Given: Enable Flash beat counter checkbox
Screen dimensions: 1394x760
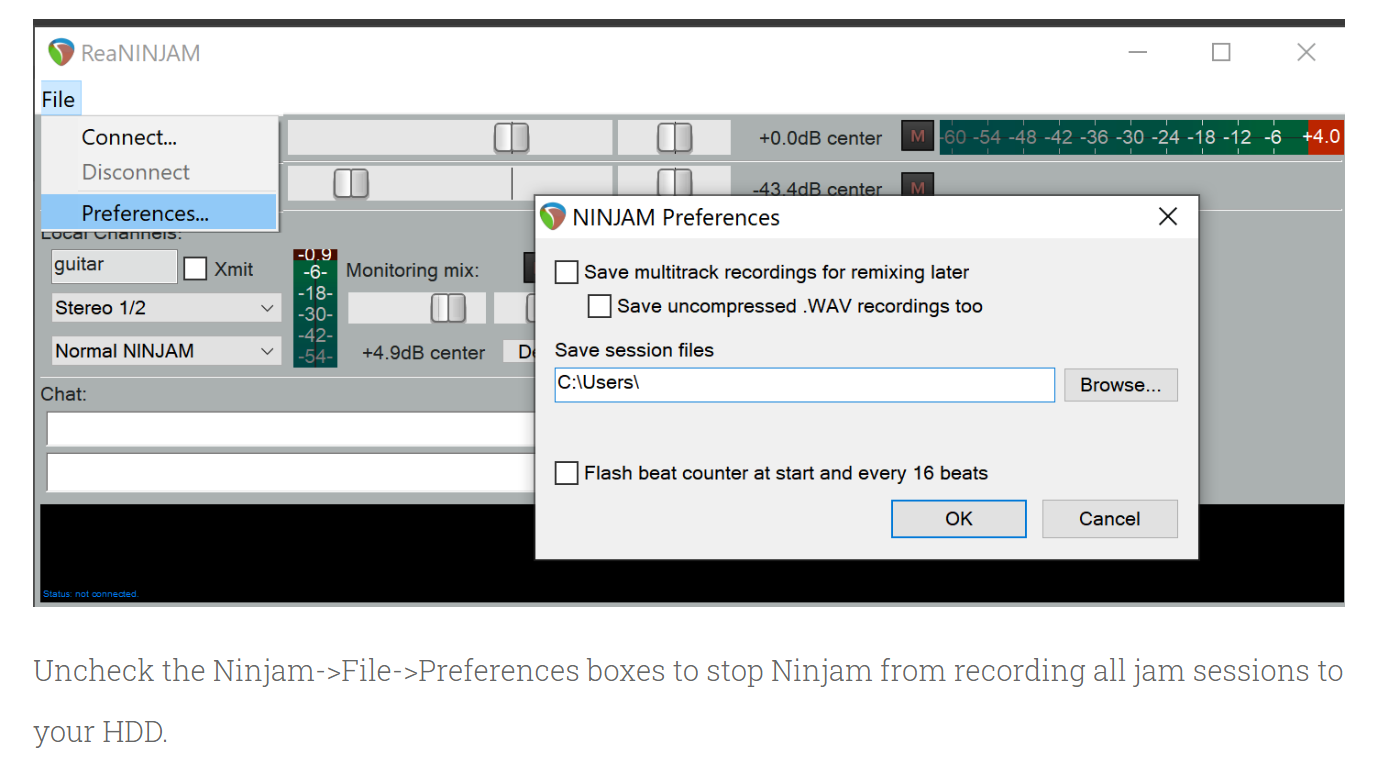Looking at the screenshot, I should click(x=567, y=473).
